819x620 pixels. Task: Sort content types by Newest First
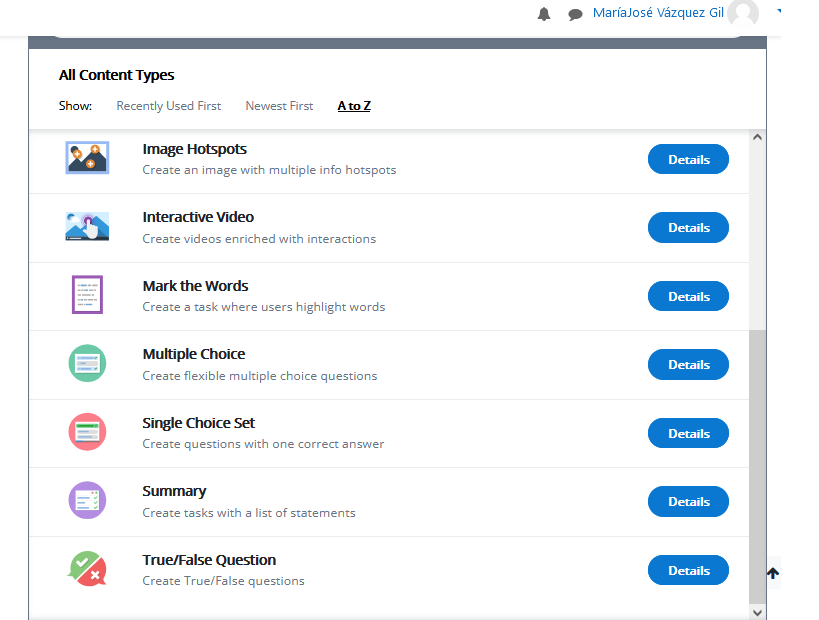pyautogui.click(x=279, y=106)
